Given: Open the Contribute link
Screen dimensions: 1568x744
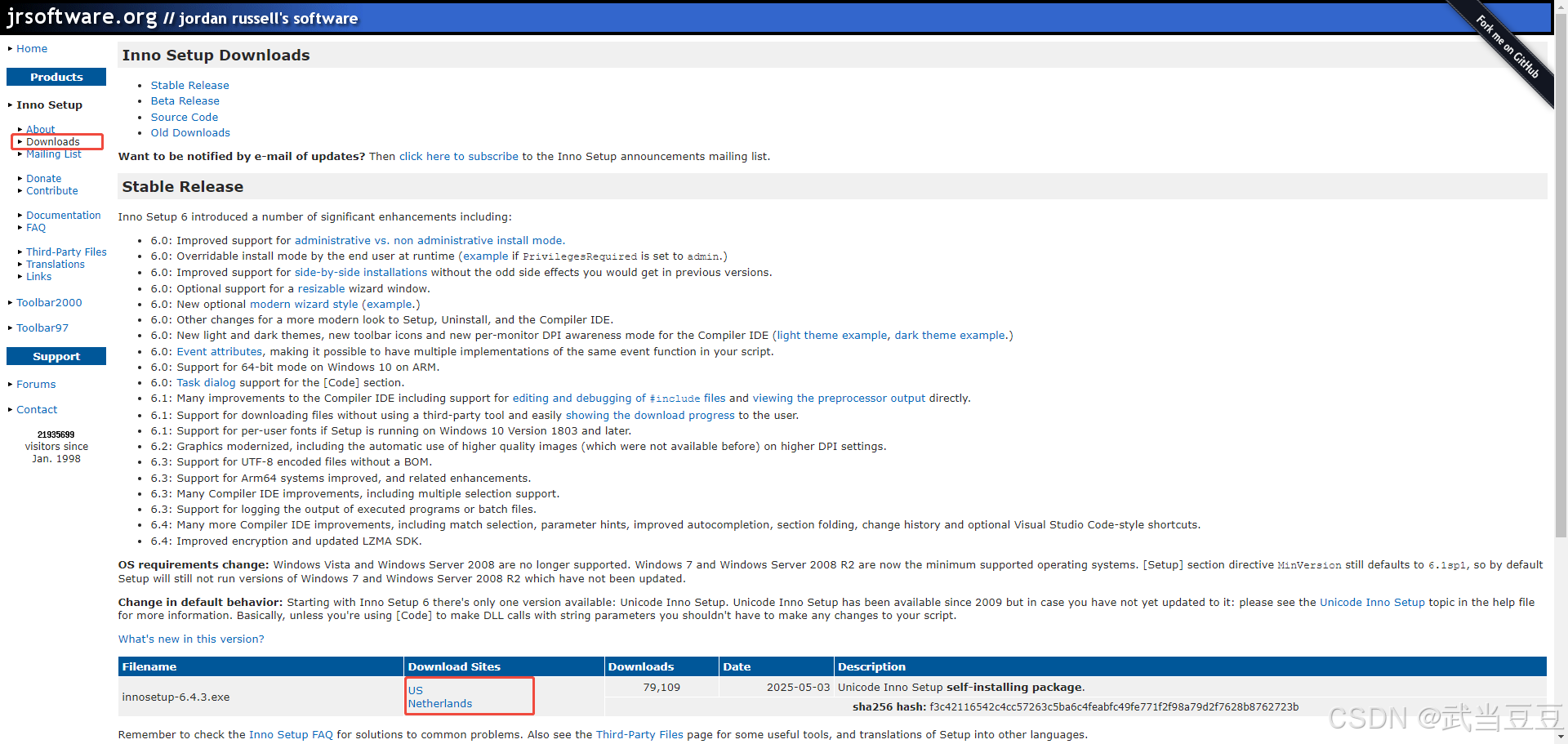Looking at the screenshot, I should pos(52,191).
